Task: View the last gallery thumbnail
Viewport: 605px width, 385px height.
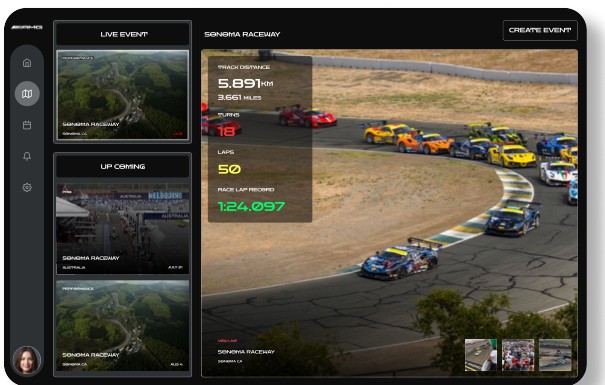Action: pyautogui.click(x=555, y=355)
